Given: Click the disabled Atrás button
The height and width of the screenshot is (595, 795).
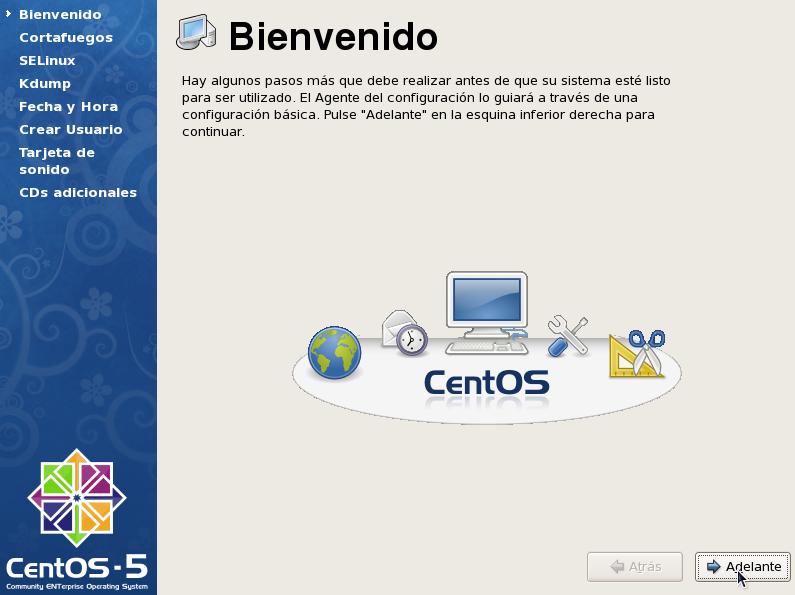Looking at the screenshot, I should [635, 567].
